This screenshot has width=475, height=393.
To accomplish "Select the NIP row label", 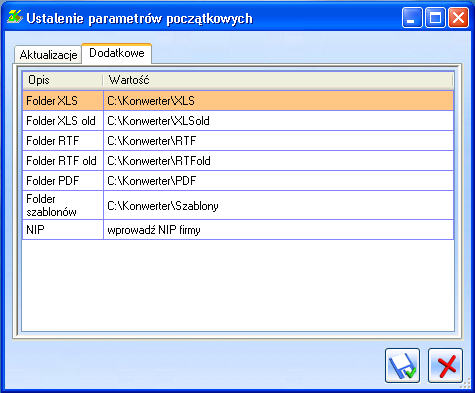I will pos(63,230).
